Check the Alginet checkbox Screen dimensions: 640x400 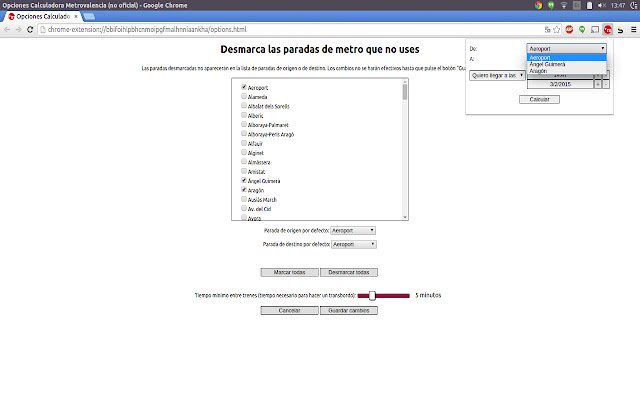click(244, 153)
